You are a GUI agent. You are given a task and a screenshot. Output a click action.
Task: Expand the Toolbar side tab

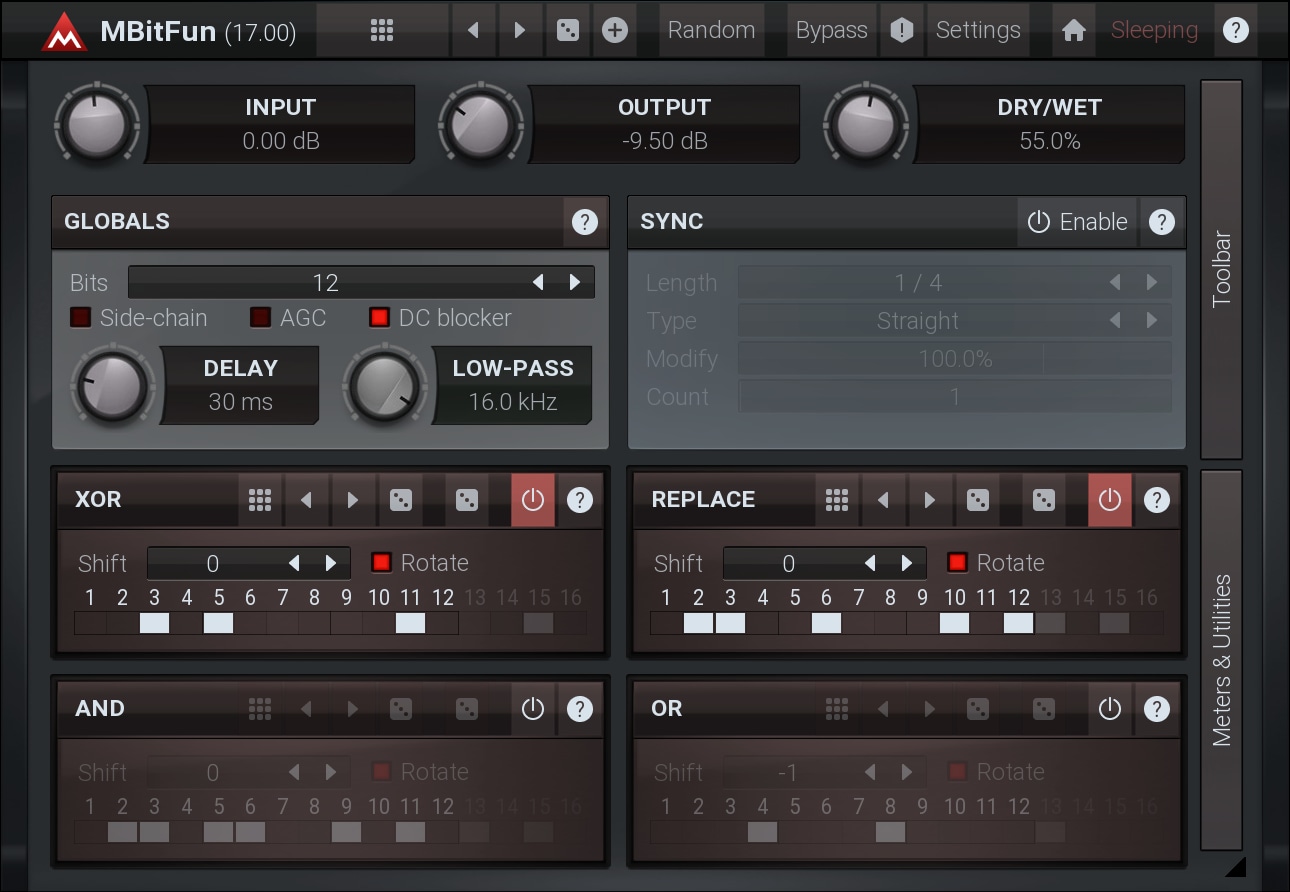[x=1221, y=268]
